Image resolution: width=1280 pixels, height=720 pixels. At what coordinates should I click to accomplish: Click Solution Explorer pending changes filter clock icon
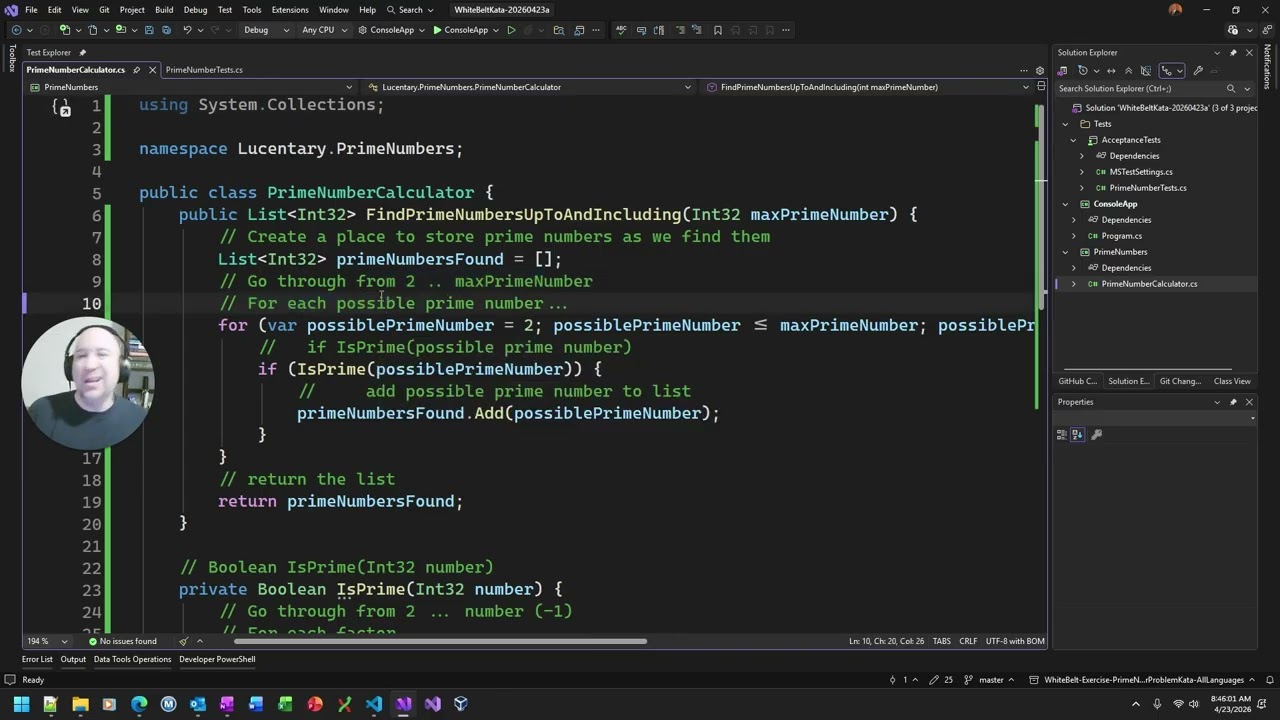click(1083, 70)
